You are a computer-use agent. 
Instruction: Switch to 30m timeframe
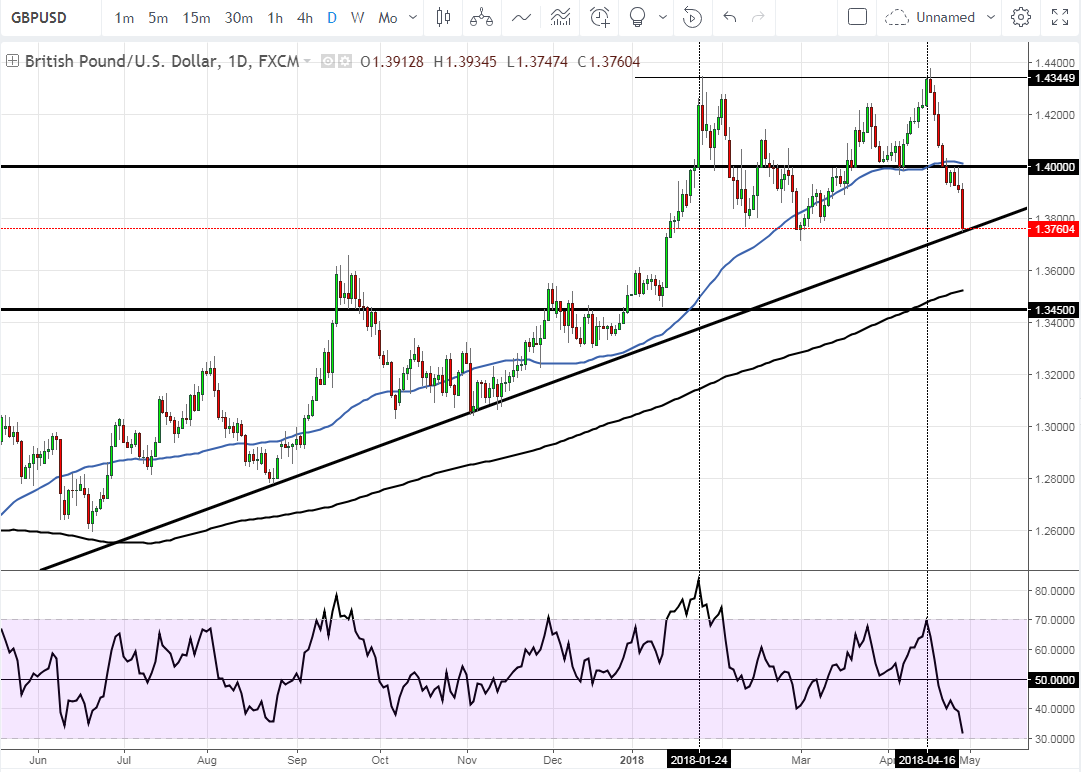[239, 18]
